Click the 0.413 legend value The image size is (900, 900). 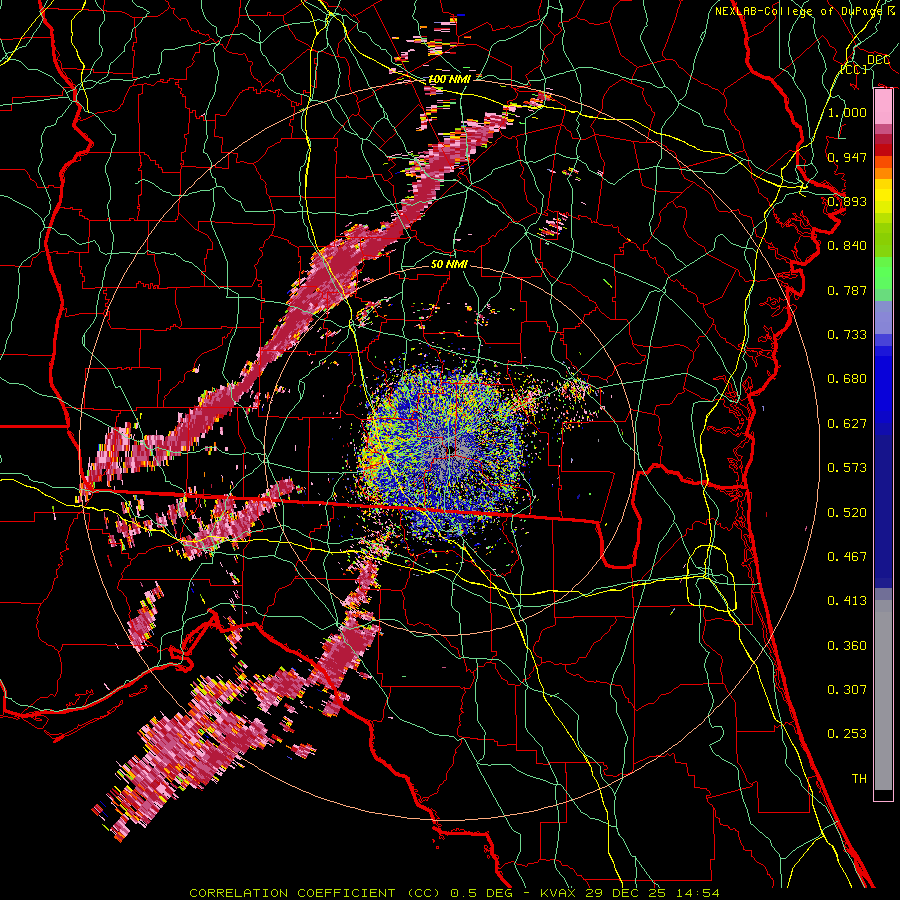pyautogui.click(x=847, y=600)
